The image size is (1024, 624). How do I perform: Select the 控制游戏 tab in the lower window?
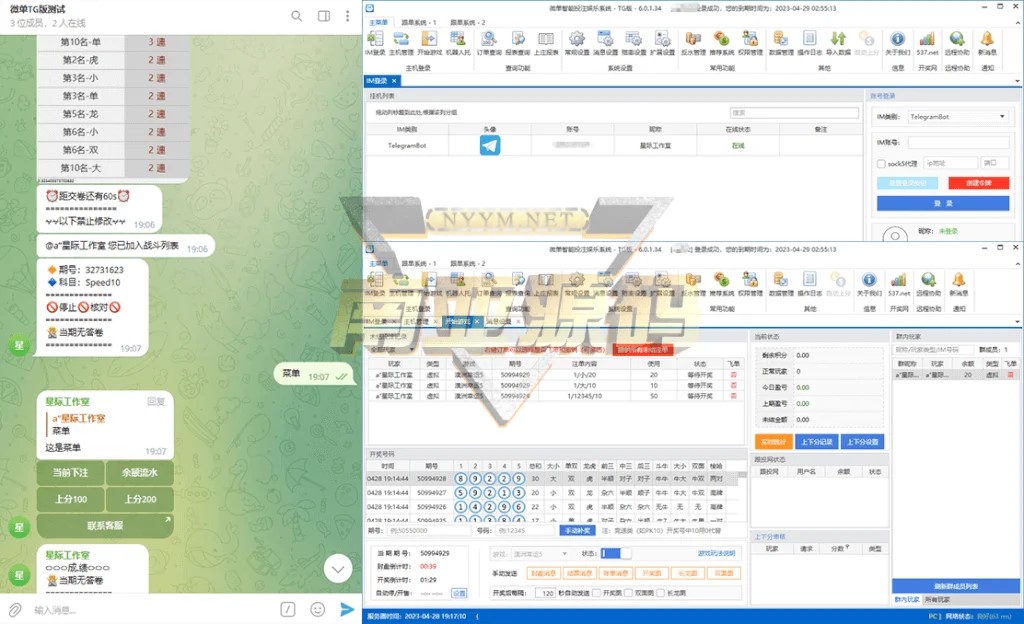point(457,322)
